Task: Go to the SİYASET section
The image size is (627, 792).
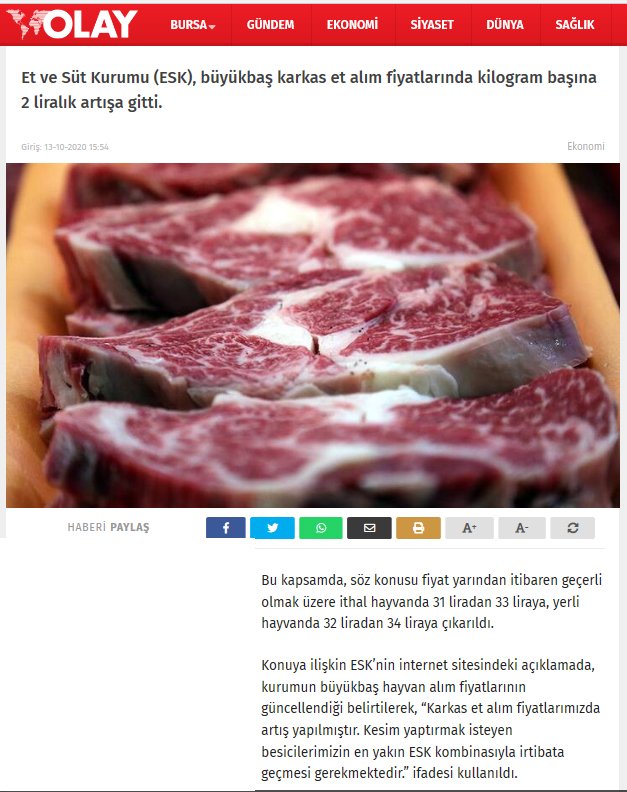Action: click(432, 24)
